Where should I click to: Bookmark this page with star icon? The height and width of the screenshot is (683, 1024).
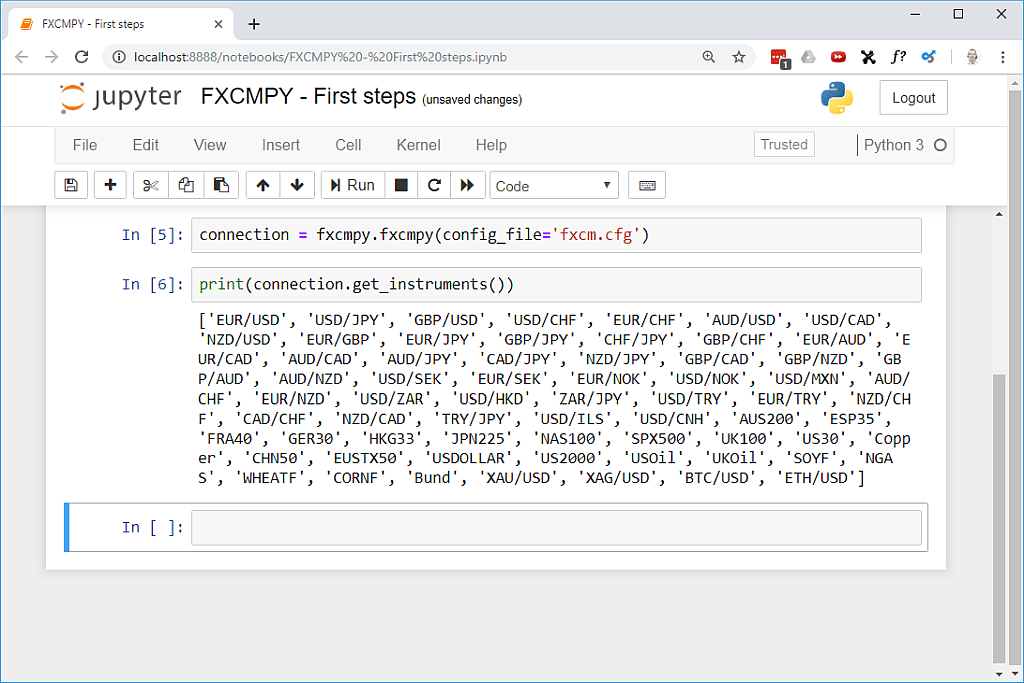[x=739, y=57]
